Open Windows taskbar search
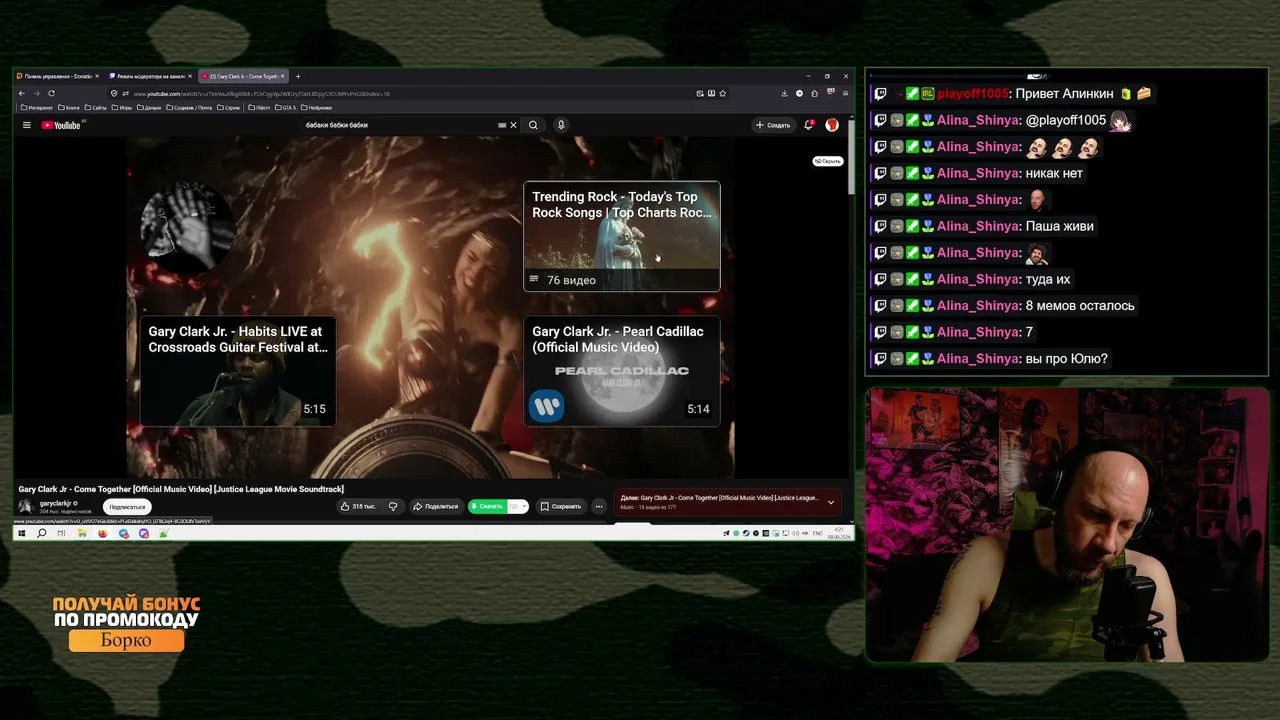 (x=42, y=533)
